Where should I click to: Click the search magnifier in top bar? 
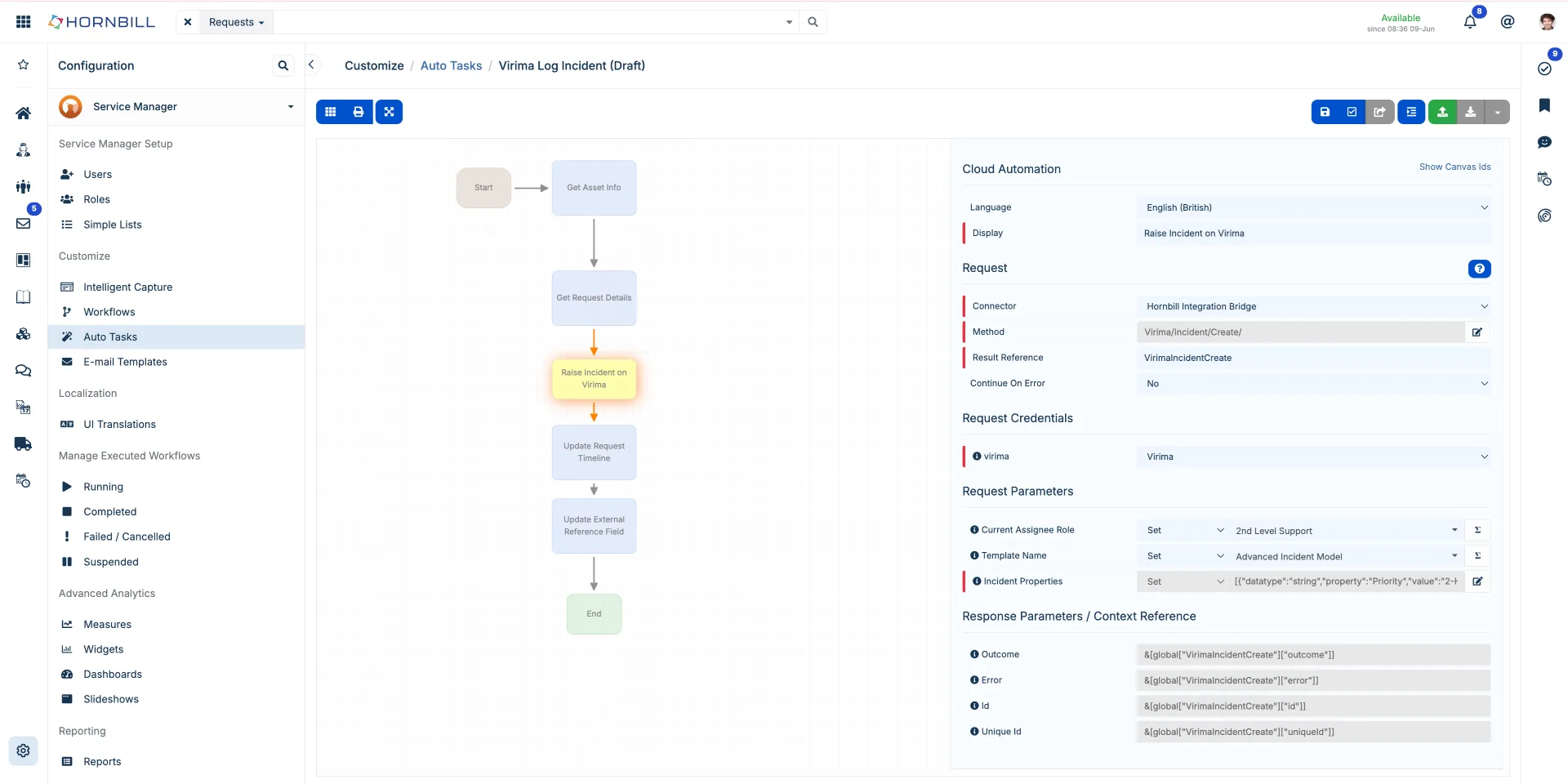813,22
